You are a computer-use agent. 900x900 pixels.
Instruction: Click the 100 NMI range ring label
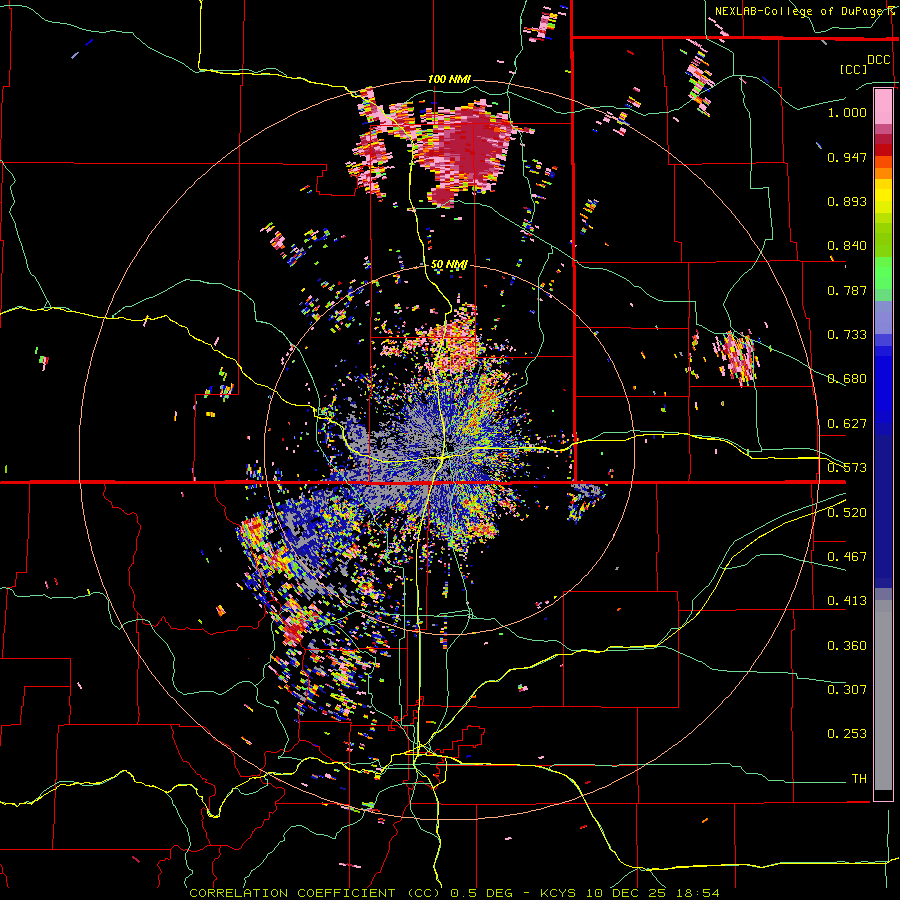[449, 79]
